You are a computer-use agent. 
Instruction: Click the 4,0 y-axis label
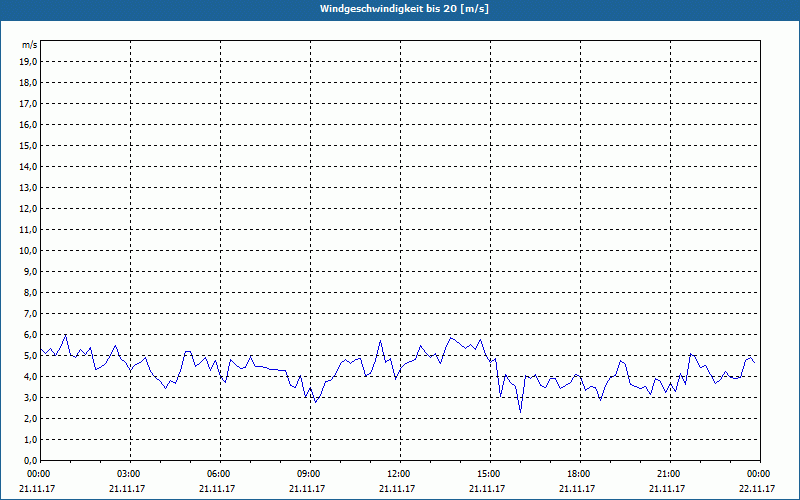pyautogui.click(x=30, y=377)
